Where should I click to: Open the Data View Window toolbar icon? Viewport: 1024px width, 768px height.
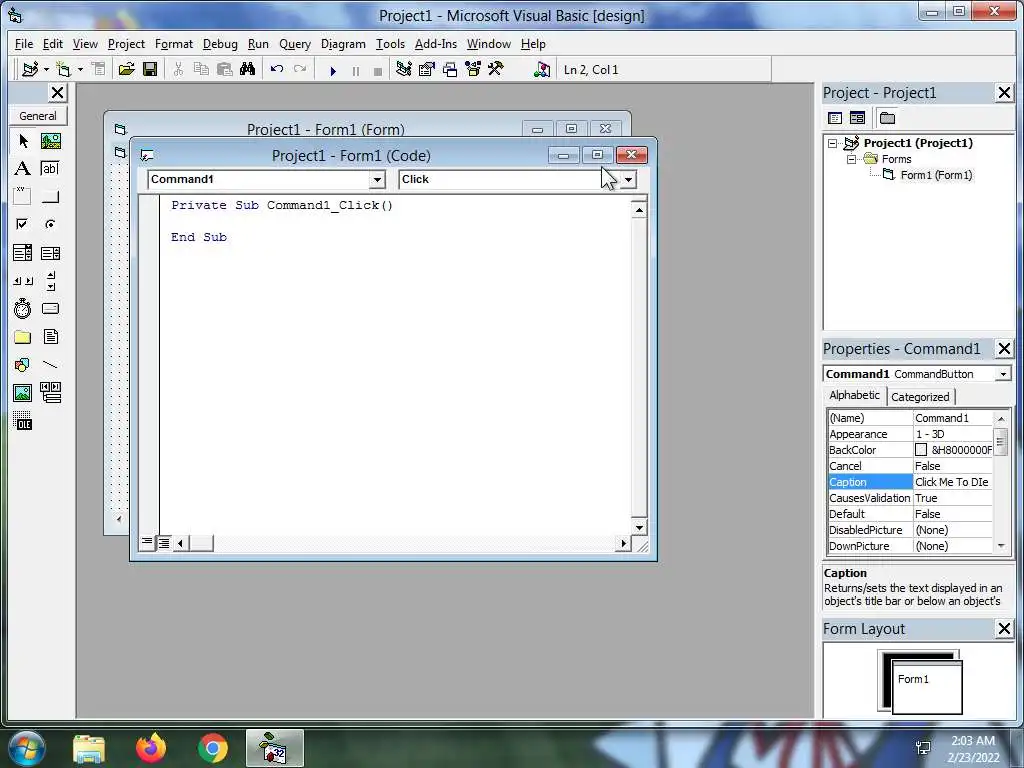[x=541, y=69]
